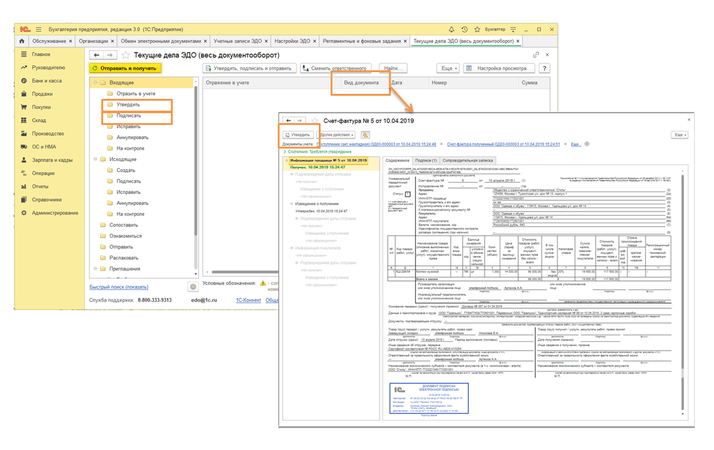Image resolution: width=714 pixels, height=450 pixels.
Task: Select the Утвердить folder under Входящие
Action: click(x=128, y=103)
